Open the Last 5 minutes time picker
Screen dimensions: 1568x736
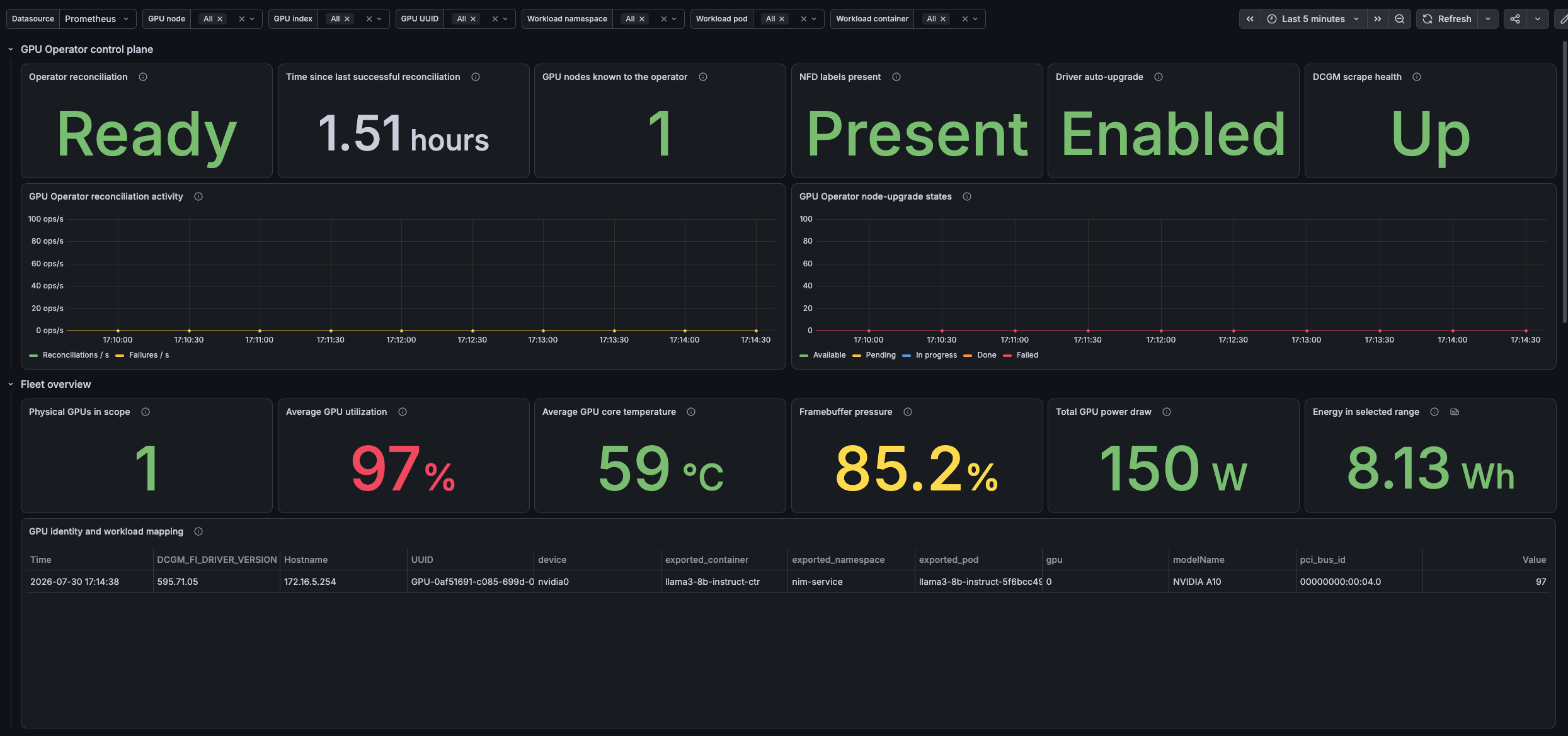[x=1313, y=19]
